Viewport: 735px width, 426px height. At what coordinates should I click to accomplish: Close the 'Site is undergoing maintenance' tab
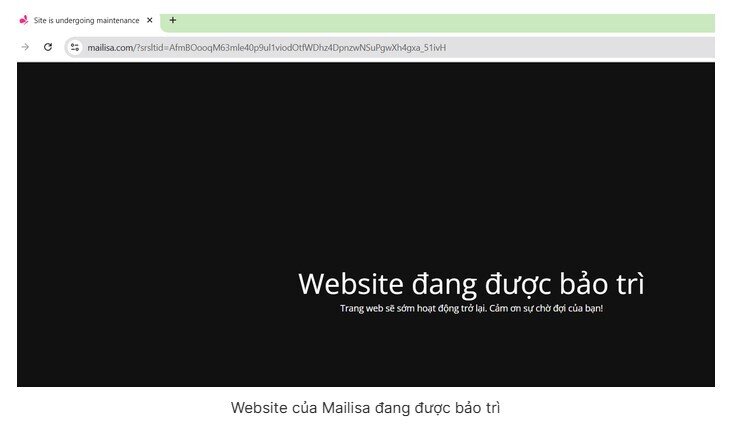click(x=150, y=20)
